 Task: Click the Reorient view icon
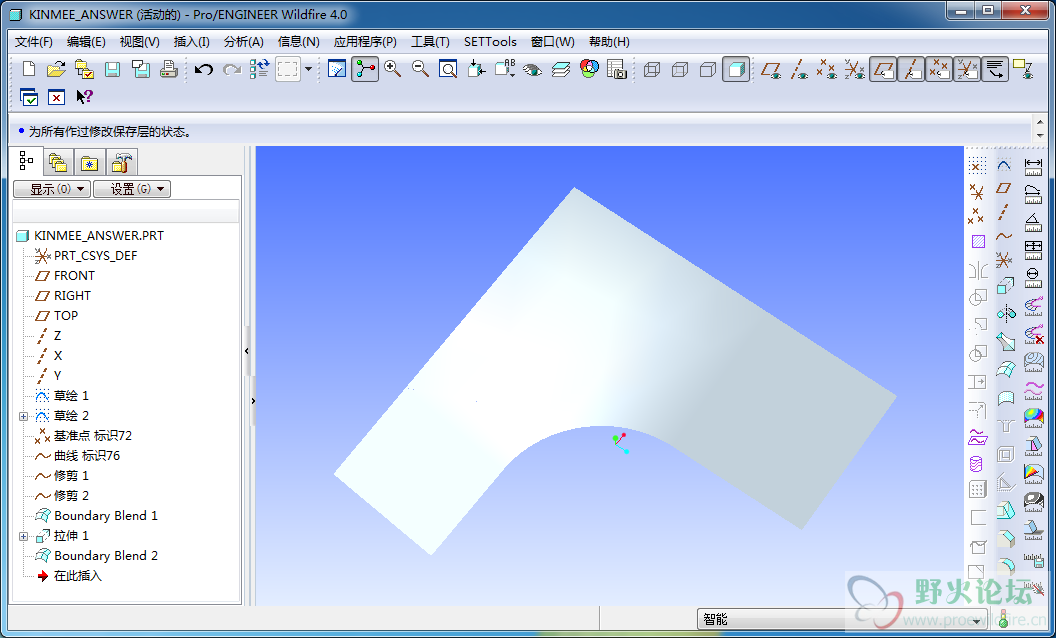click(x=477, y=69)
